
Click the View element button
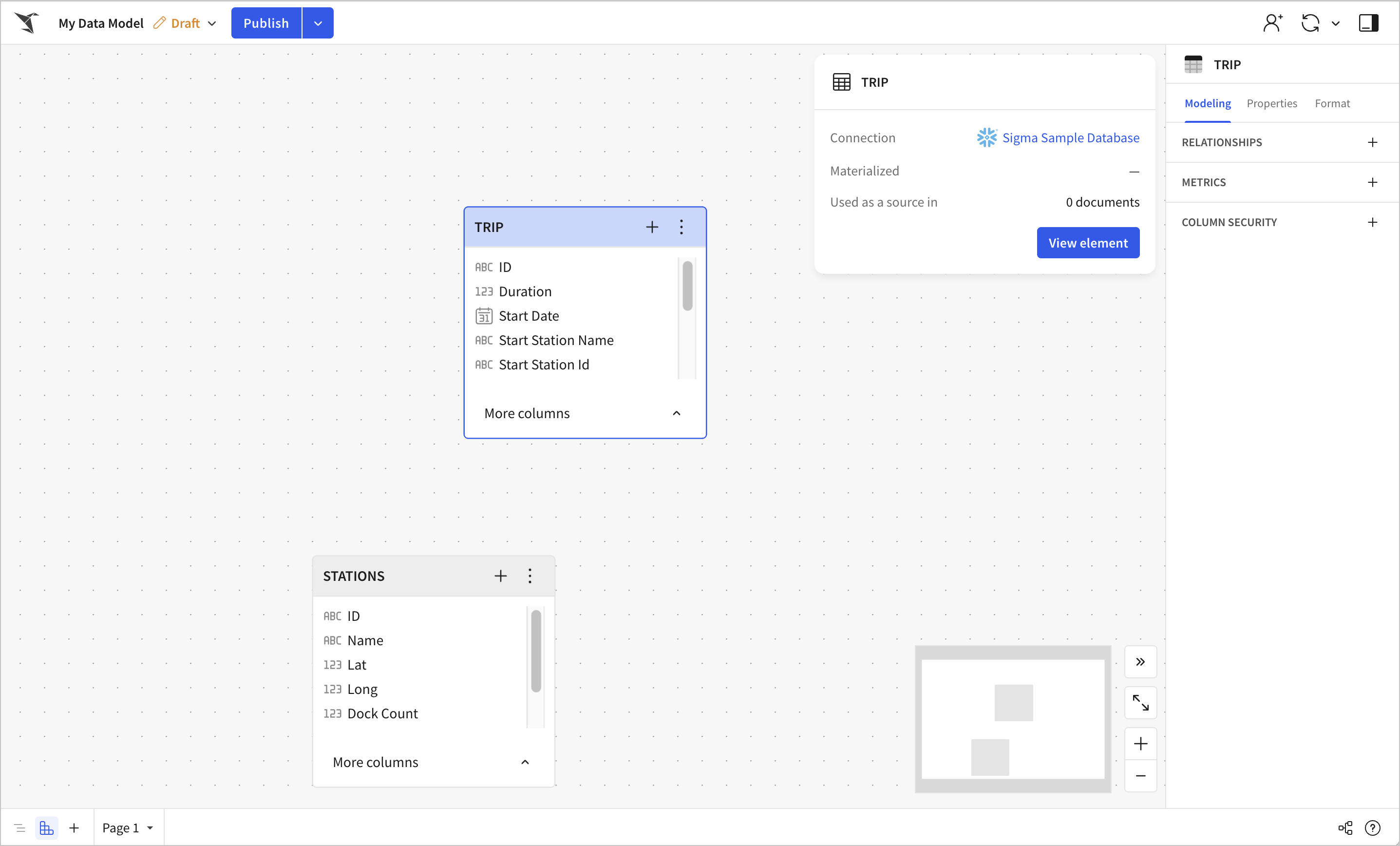[1087, 243]
